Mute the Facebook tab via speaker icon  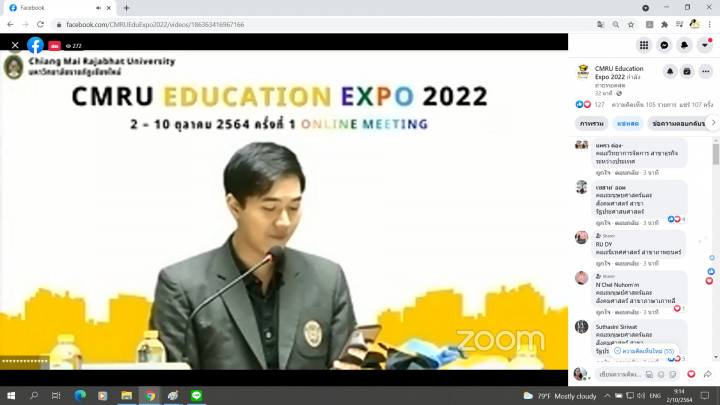coord(98,8)
